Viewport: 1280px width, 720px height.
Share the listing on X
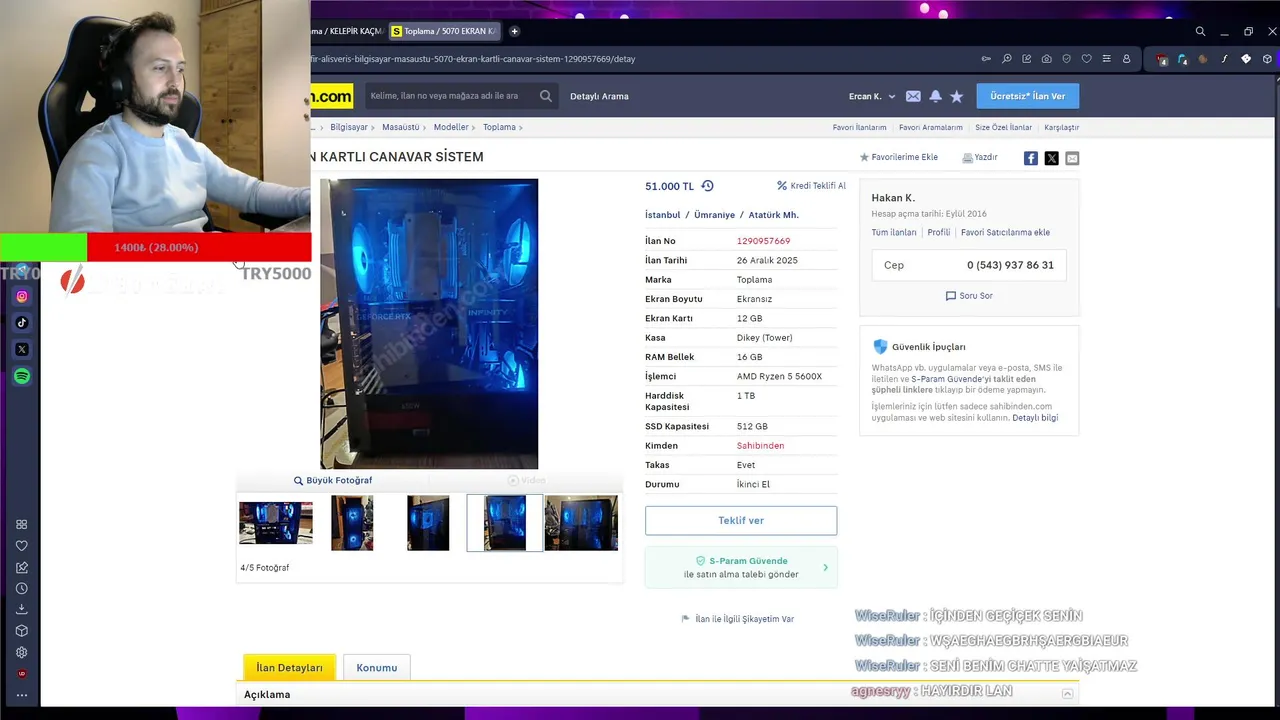1051,158
